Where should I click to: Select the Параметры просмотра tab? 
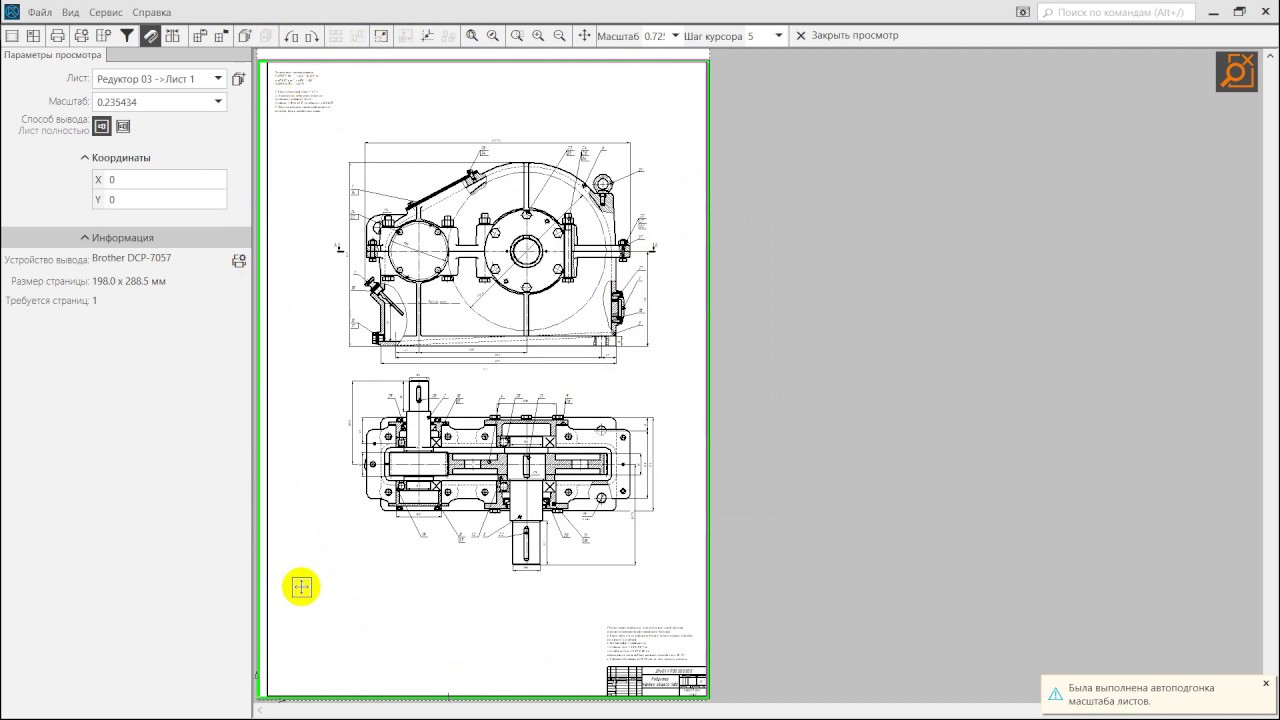click(x=52, y=55)
